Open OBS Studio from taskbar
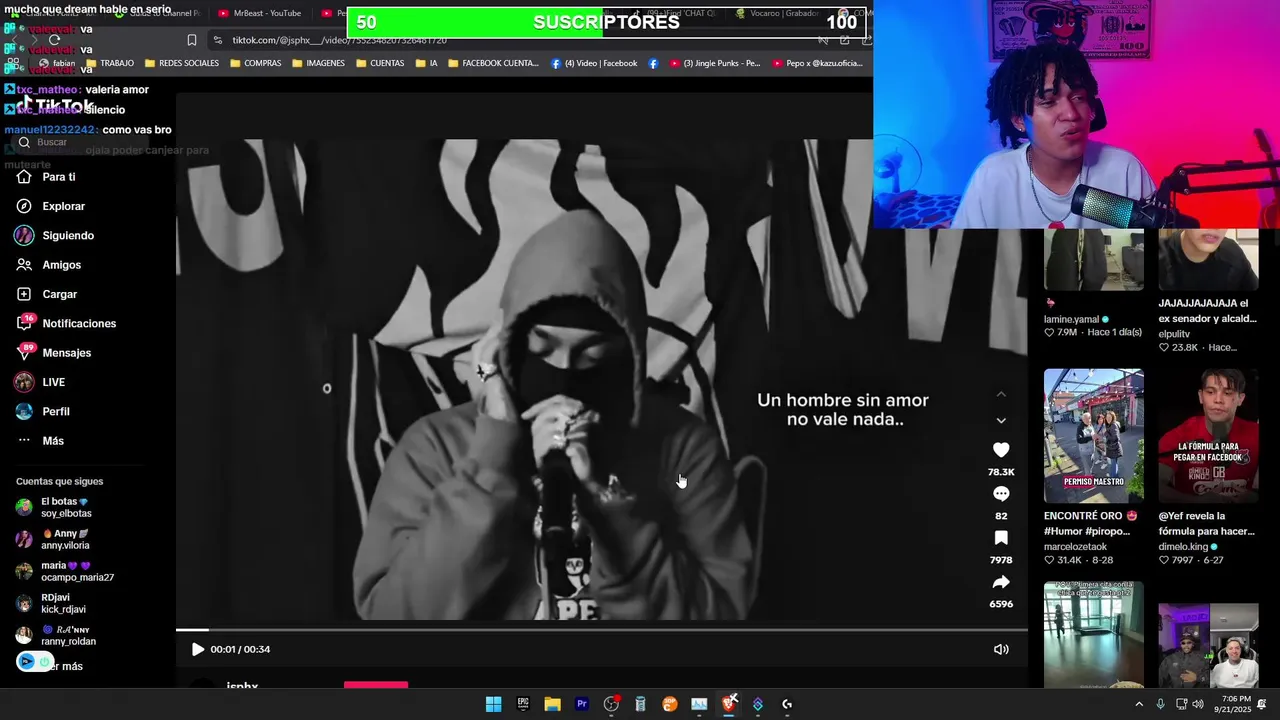The height and width of the screenshot is (720, 1280). (x=611, y=704)
